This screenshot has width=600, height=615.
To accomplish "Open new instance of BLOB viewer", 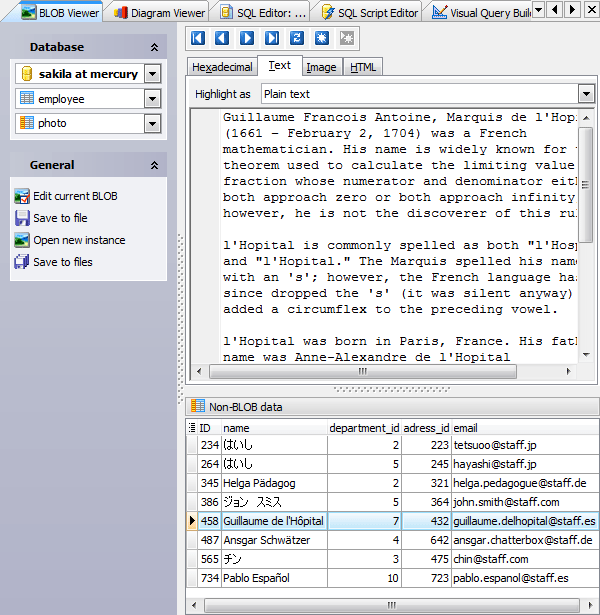I will 79,240.
